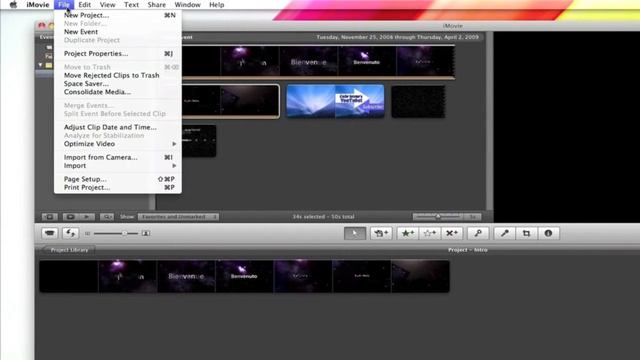Select the Benvenuto frame in project timeline
640x360 pixels.
pos(244,276)
